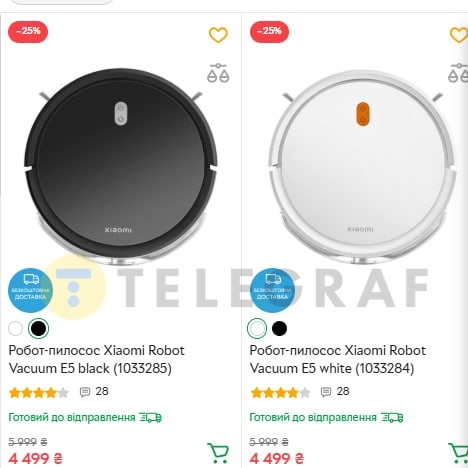The image size is (468, 468).
Task: Add white Xiaomi E5 to wishlist heart
Action: pos(459,35)
